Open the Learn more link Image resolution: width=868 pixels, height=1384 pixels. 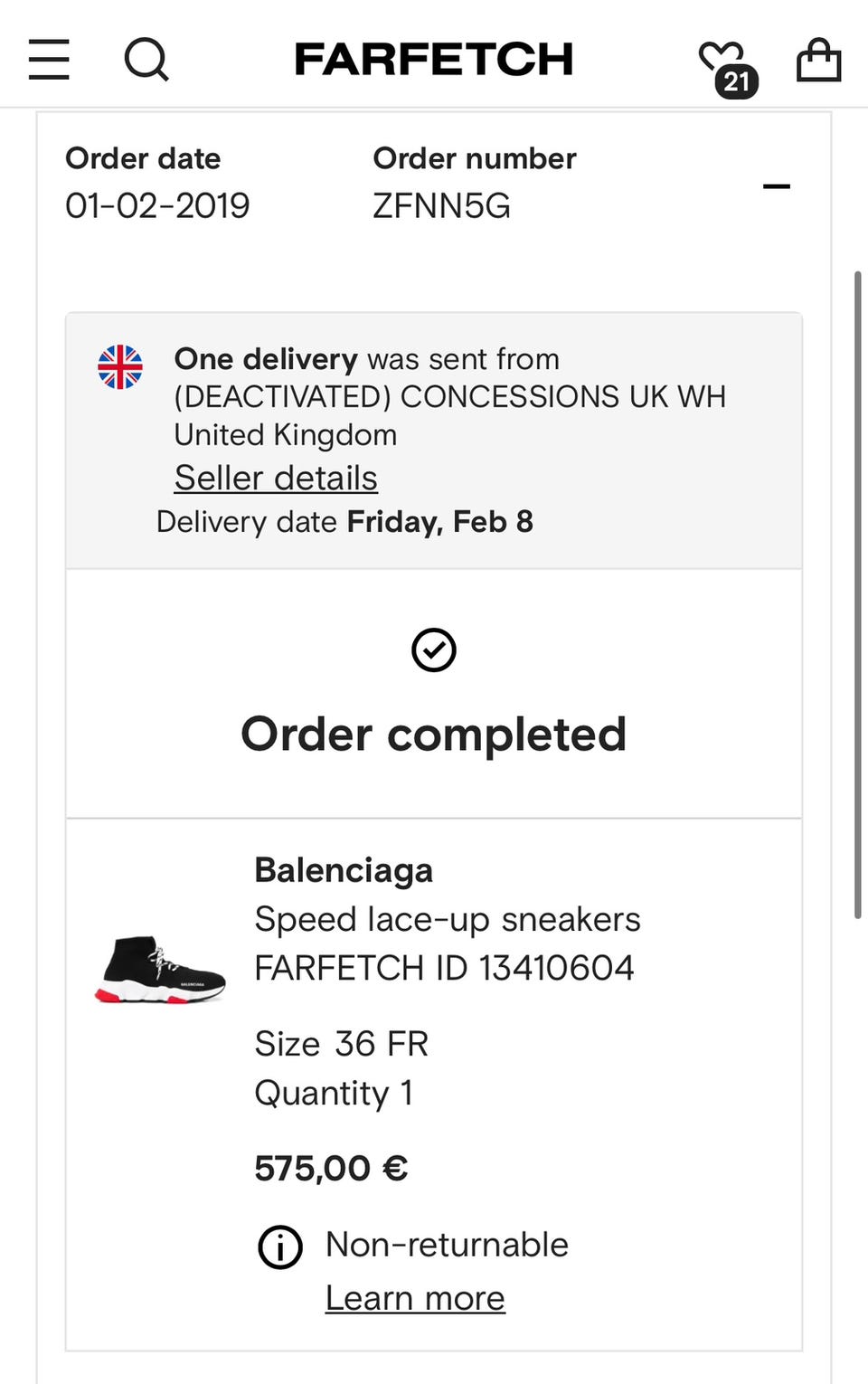415,1298
